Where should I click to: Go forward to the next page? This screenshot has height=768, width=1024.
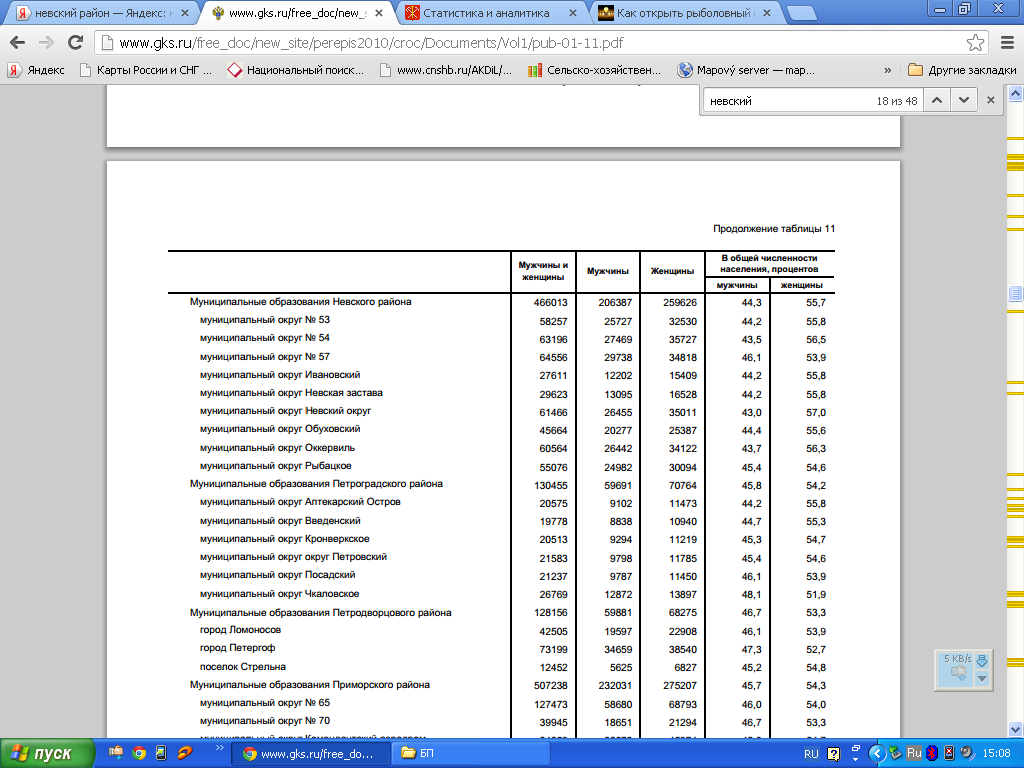coord(46,43)
